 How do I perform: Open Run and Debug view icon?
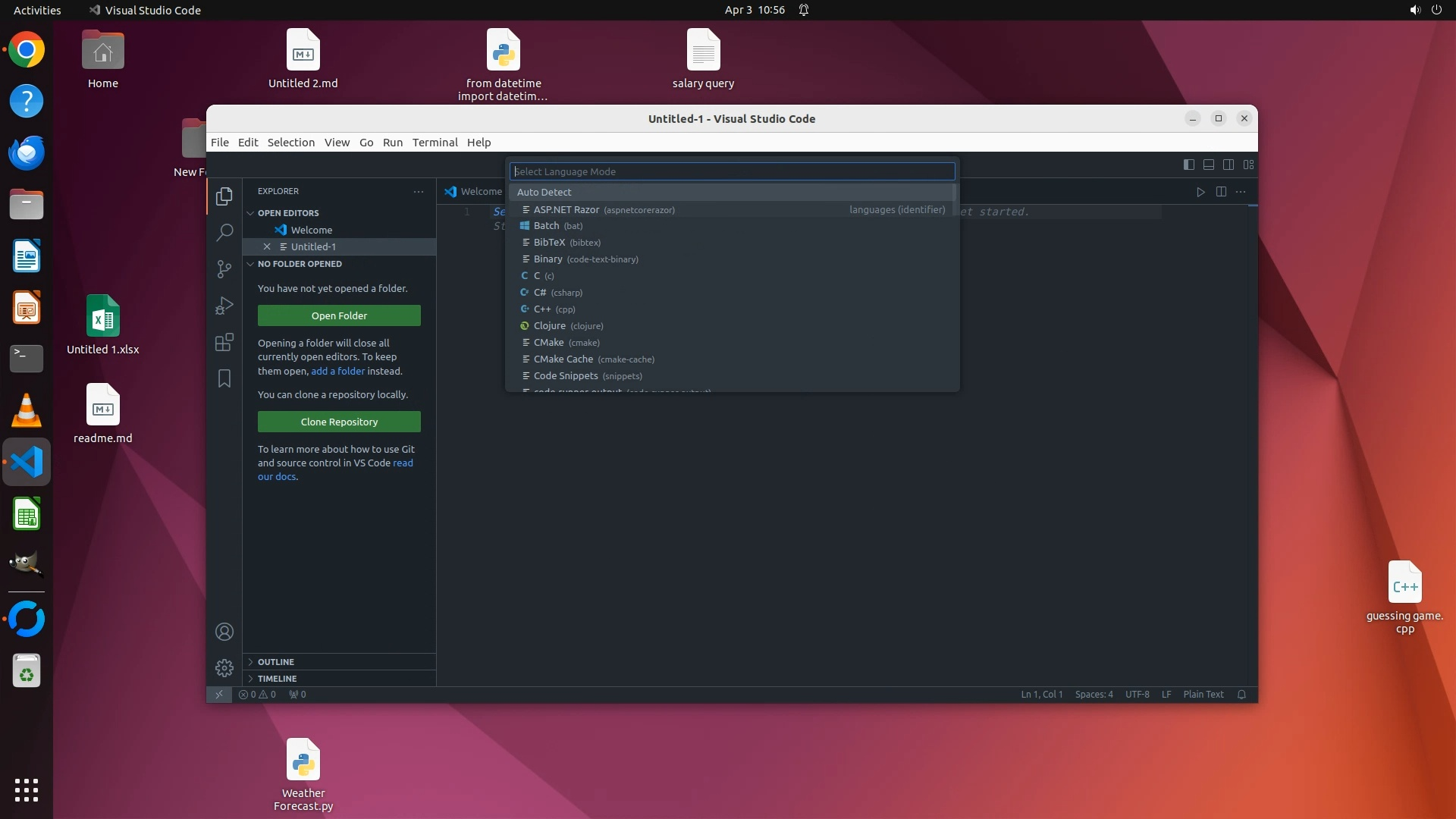pyautogui.click(x=224, y=306)
